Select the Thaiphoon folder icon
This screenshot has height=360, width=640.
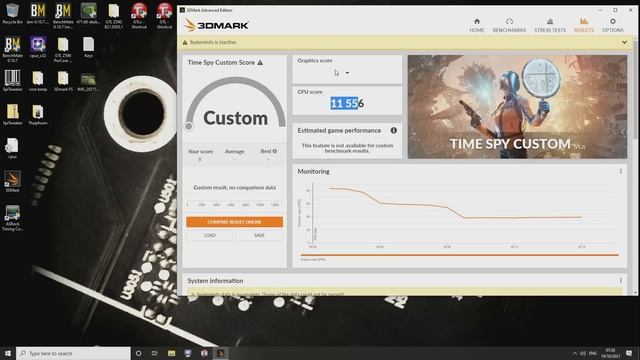[x=38, y=115]
